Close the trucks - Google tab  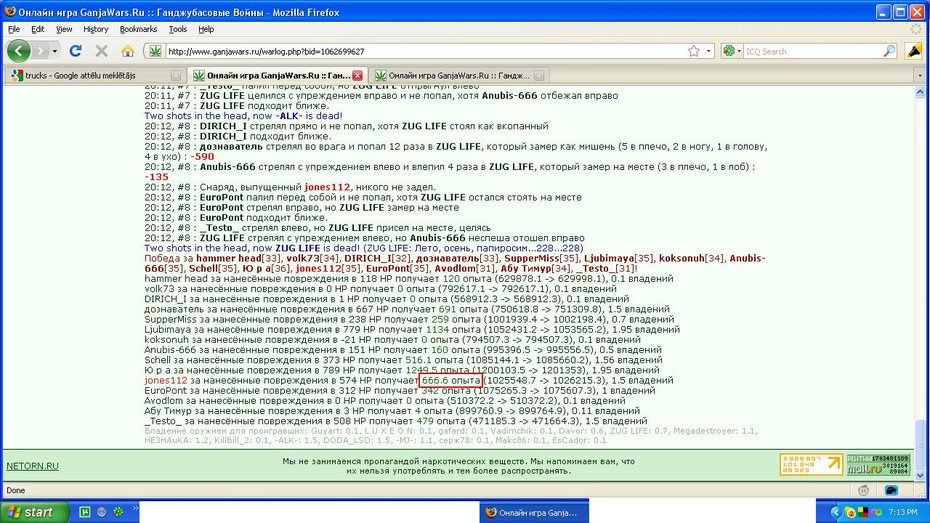coord(176,76)
